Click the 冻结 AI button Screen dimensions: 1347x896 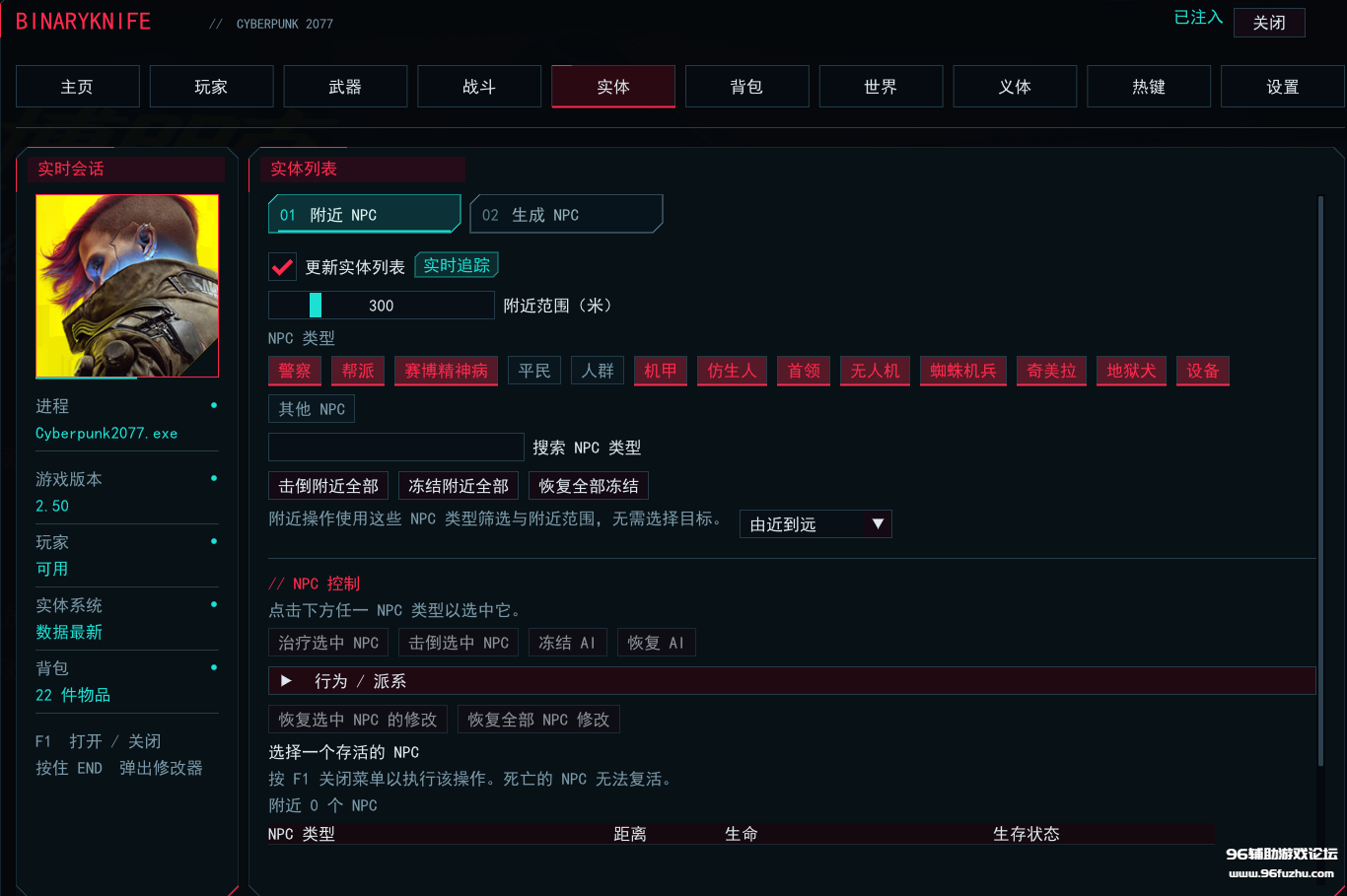(x=568, y=643)
